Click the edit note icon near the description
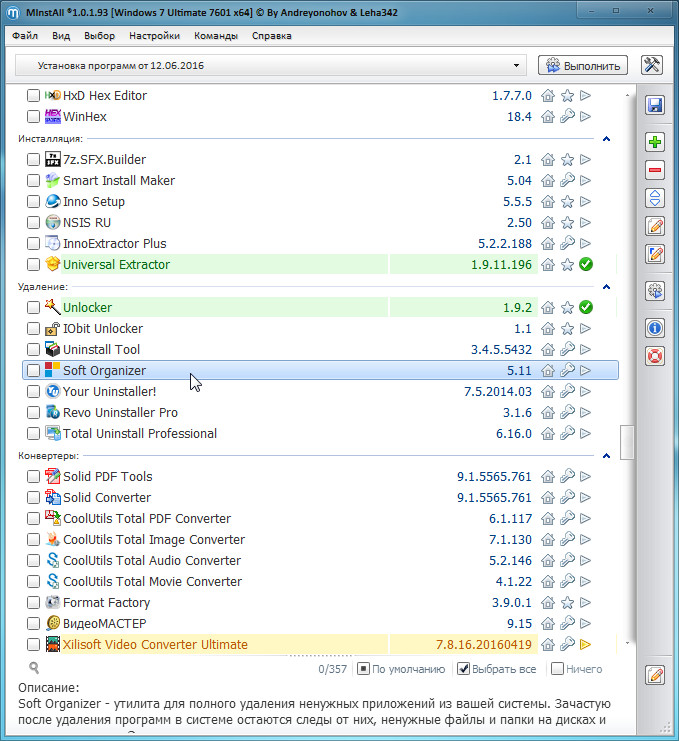 [655, 675]
